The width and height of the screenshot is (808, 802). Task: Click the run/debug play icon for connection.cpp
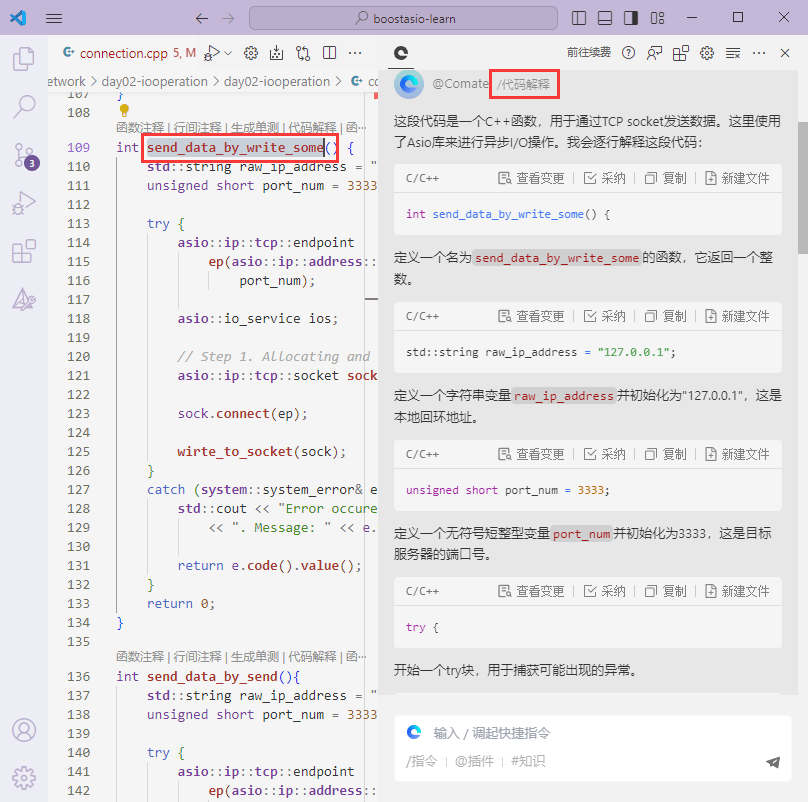pos(212,53)
